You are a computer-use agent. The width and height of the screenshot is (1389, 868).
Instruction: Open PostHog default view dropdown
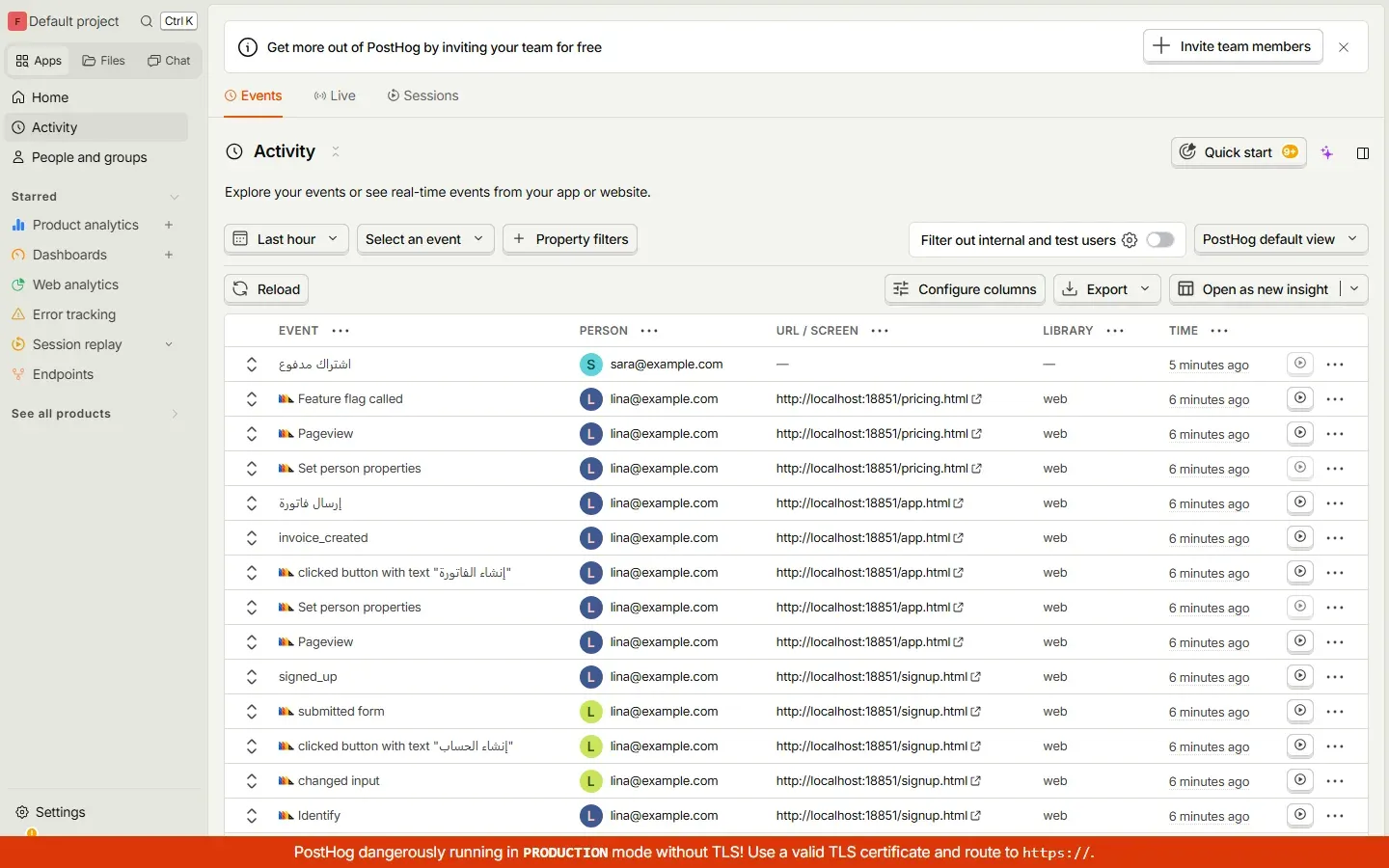(x=1281, y=239)
